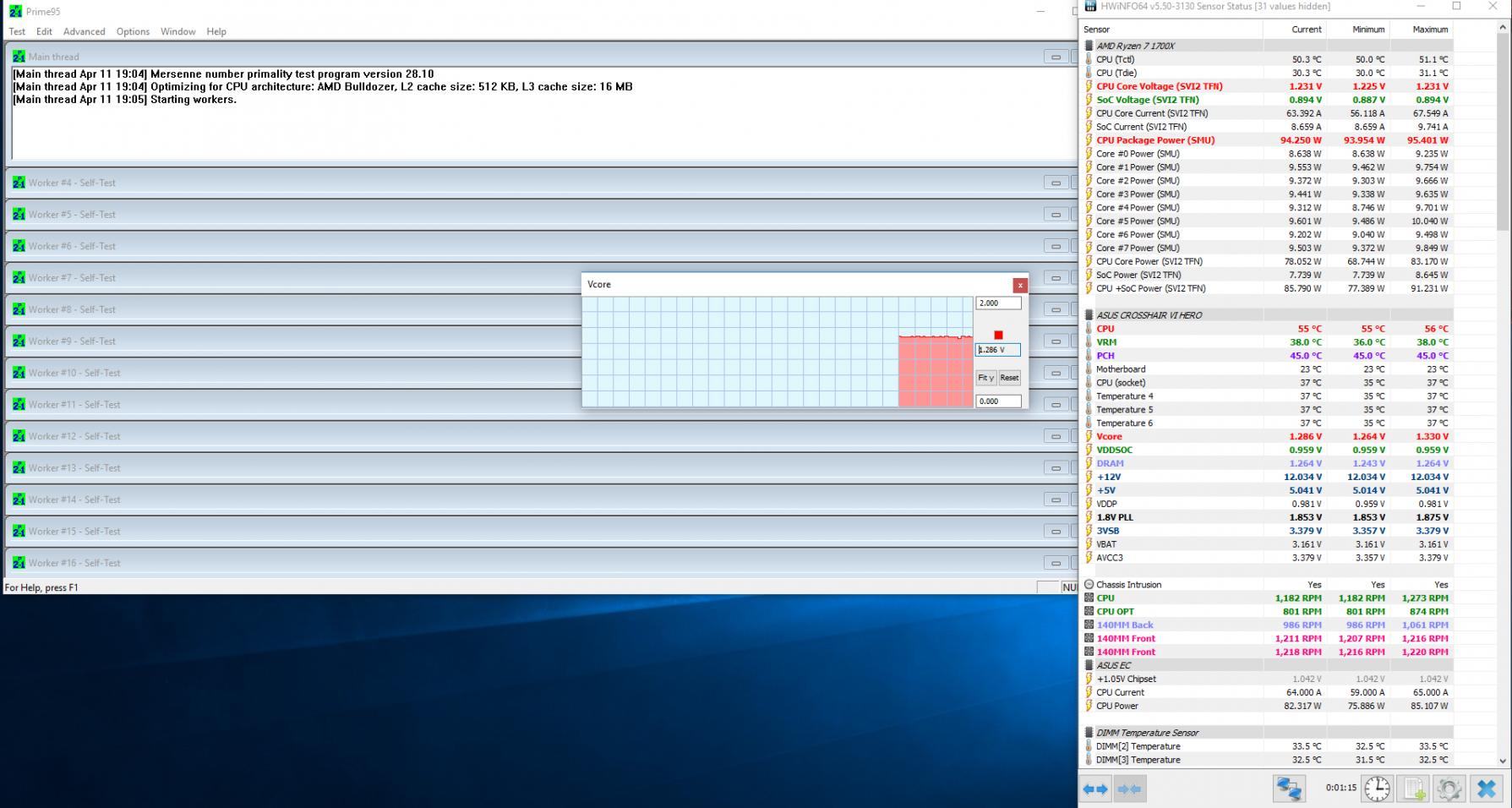Image resolution: width=1512 pixels, height=808 pixels.
Task: Select the DIMM[2] Temperature row
Action: (x=1266, y=746)
